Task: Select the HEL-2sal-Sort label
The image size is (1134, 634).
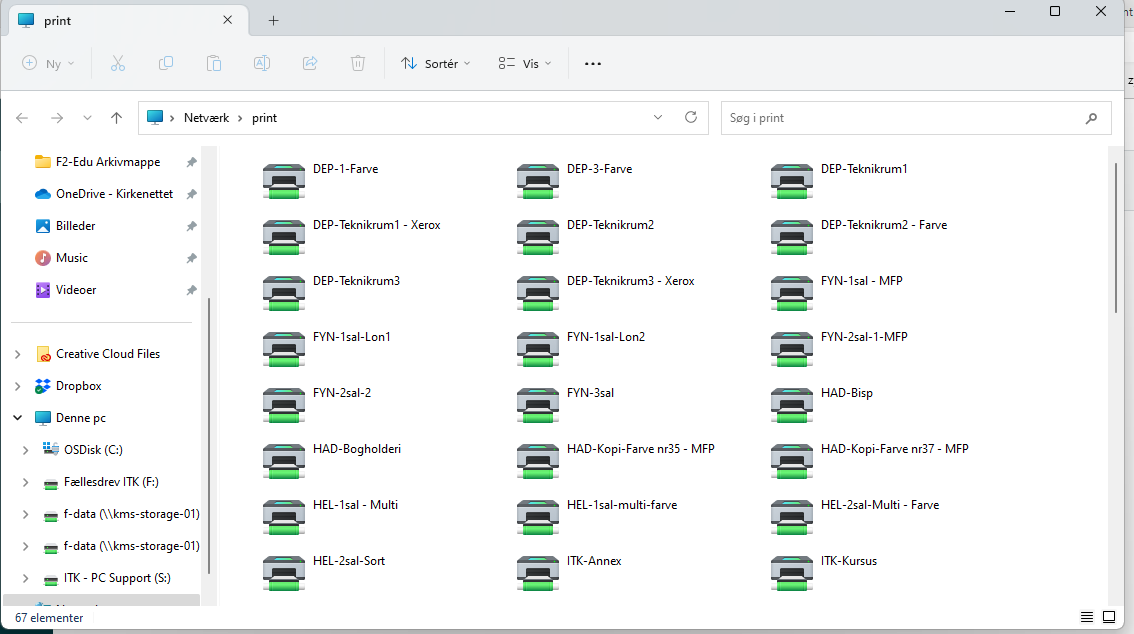Action: pos(349,561)
